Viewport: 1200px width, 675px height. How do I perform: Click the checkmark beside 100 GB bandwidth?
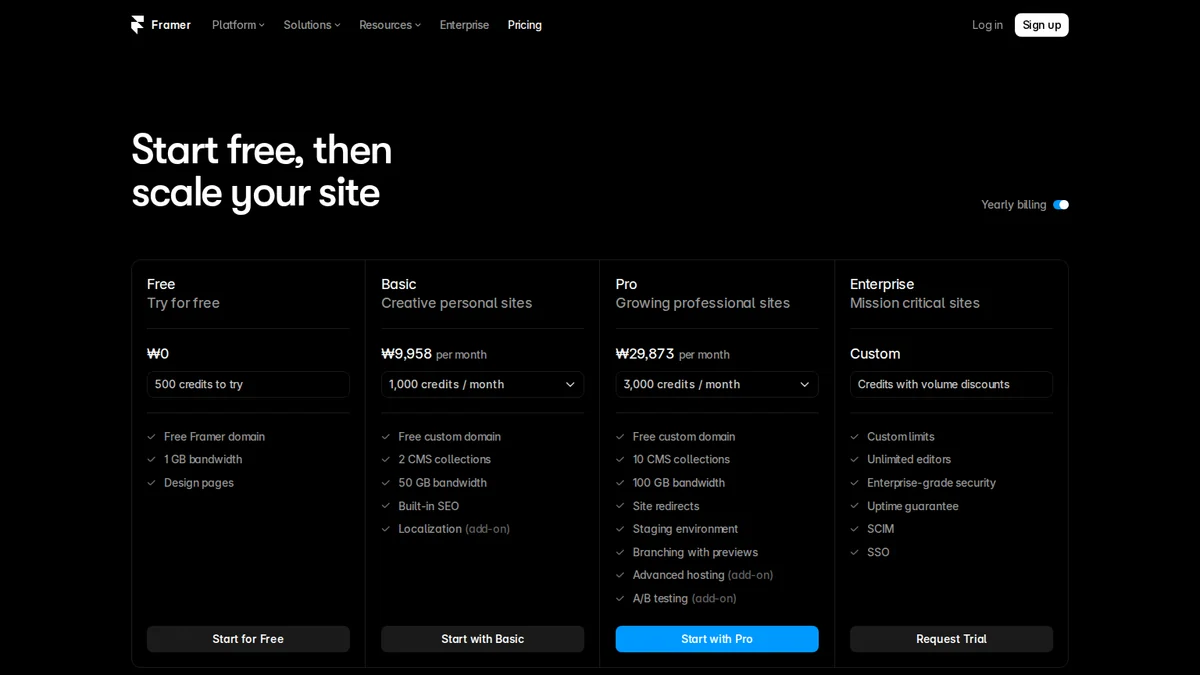[620, 483]
